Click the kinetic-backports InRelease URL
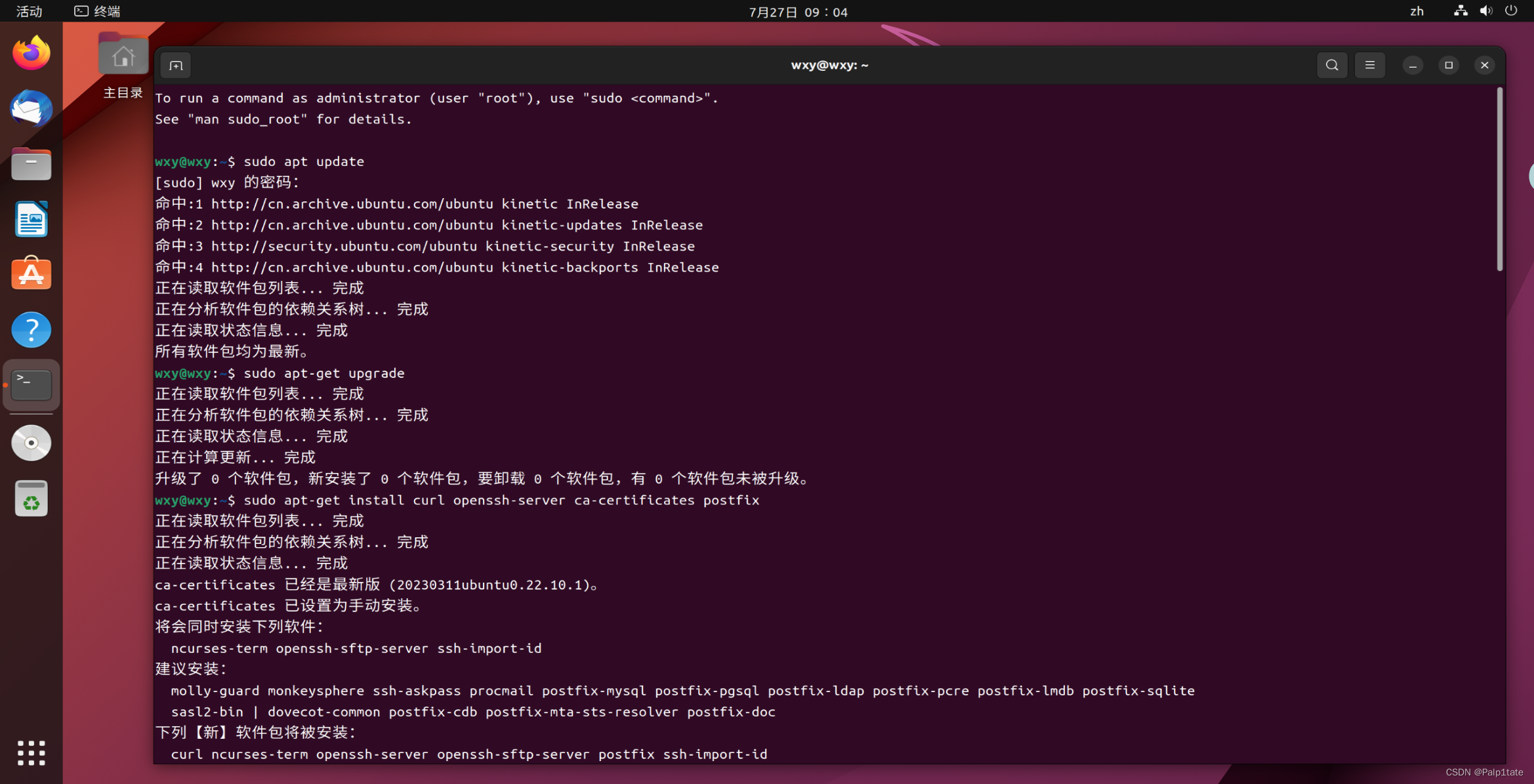Screen dimensions: 1534x784 tap(437, 267)
